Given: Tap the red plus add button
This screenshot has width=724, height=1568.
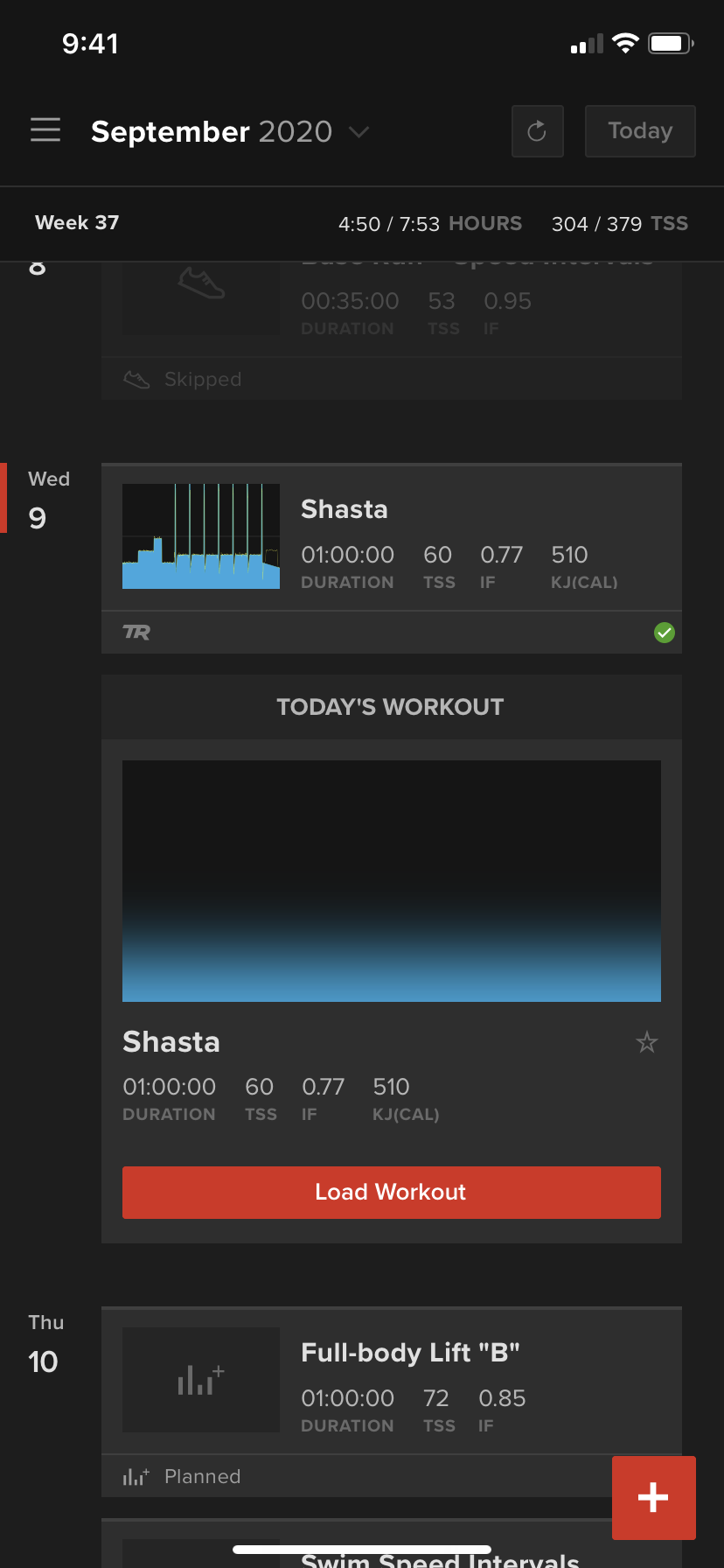Looking at the screenshot, I should (x=653, y=1497).
